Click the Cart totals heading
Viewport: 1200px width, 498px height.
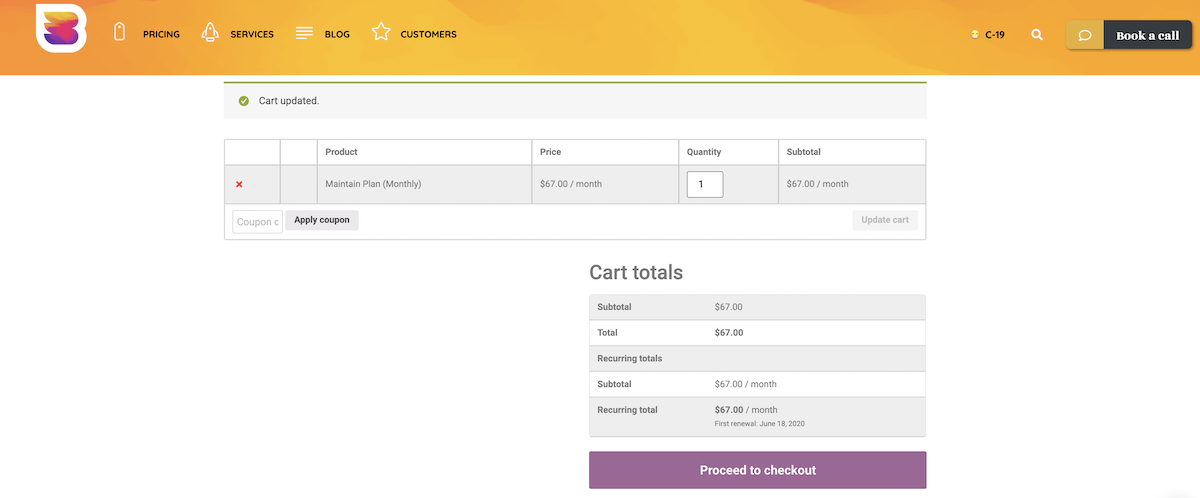636,272
